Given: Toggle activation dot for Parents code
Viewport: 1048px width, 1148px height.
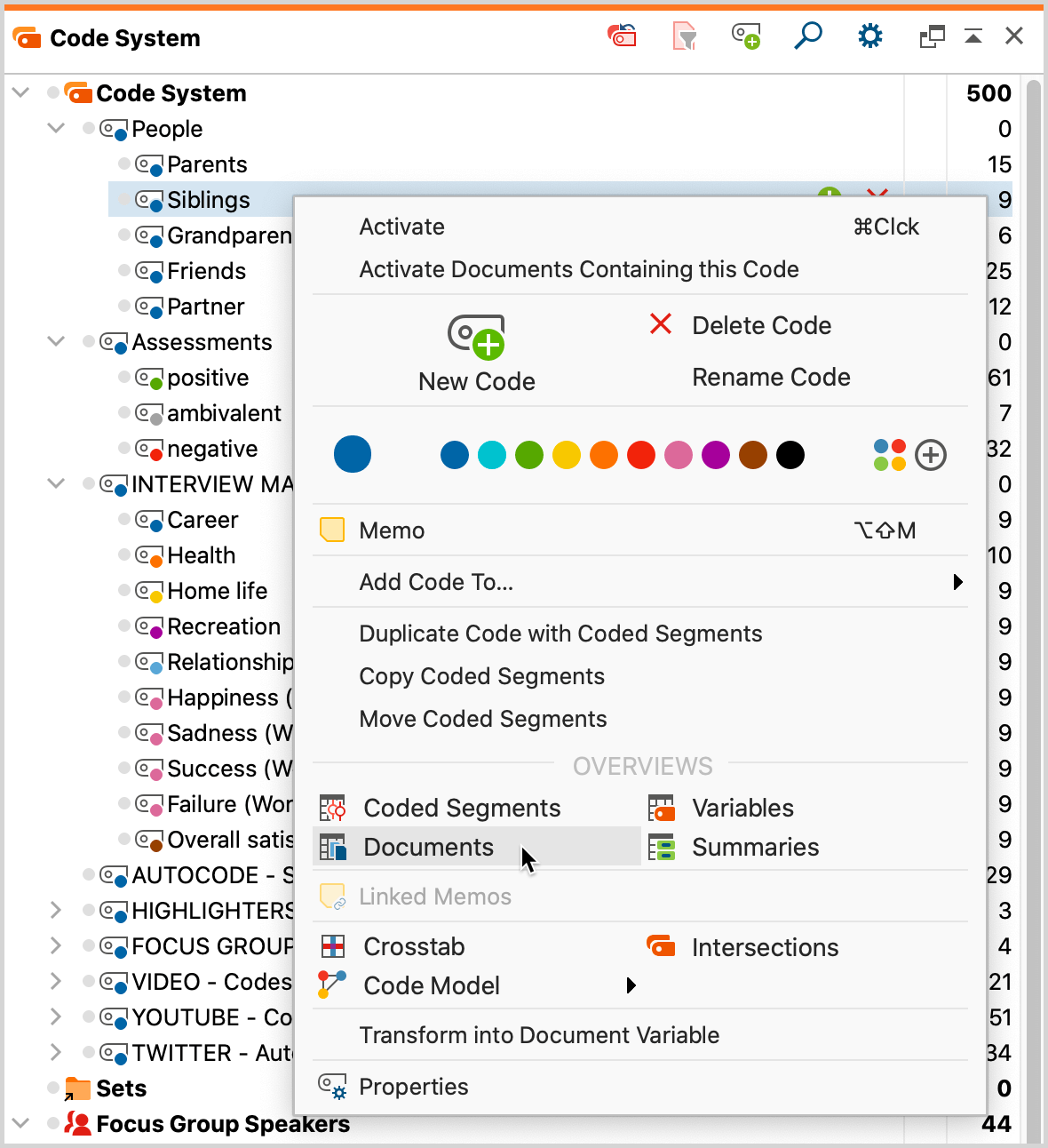Looking at the screenshot, I should click(124, 163).
